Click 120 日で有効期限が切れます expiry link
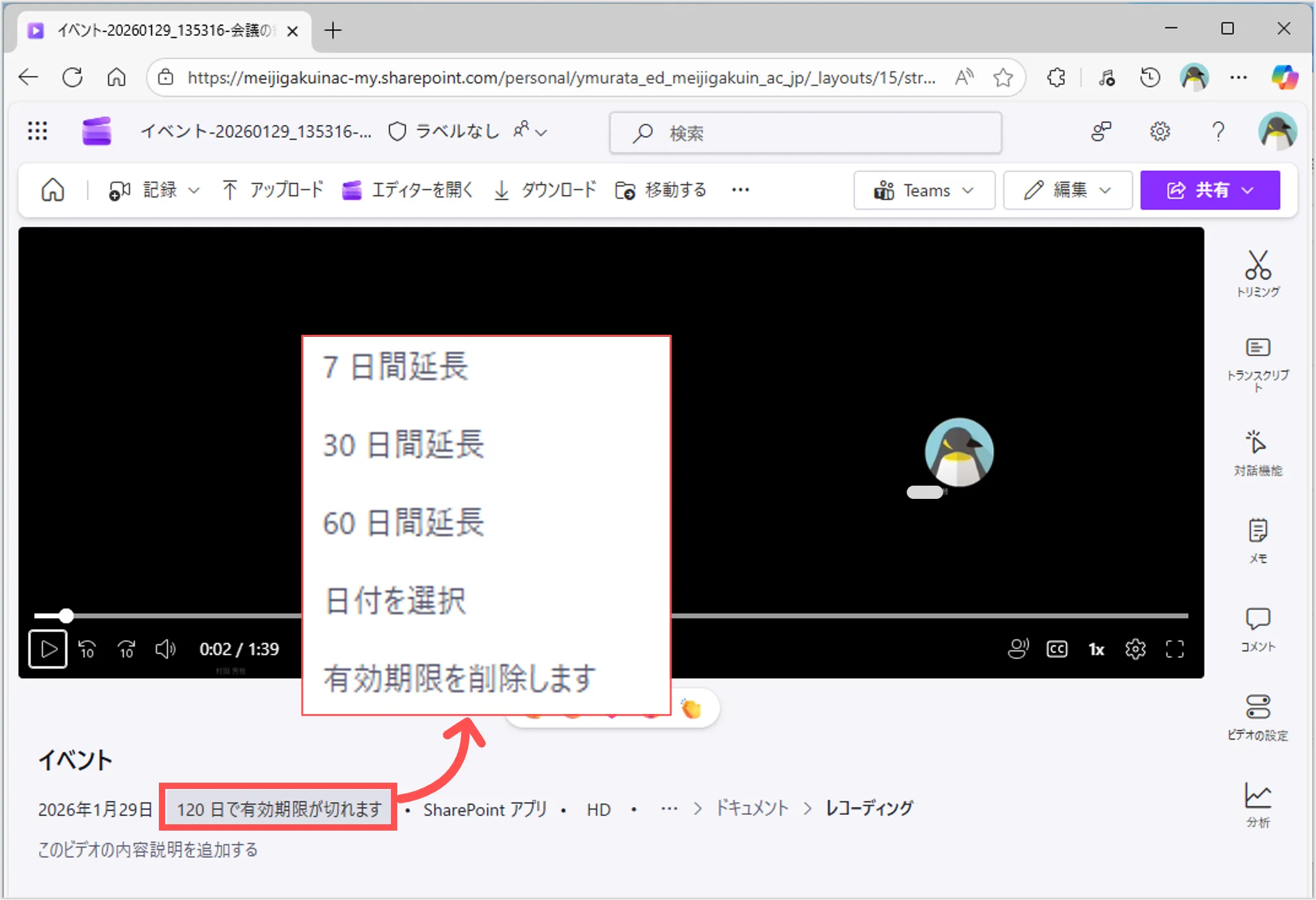1316x900 pixels. [278, 809]
